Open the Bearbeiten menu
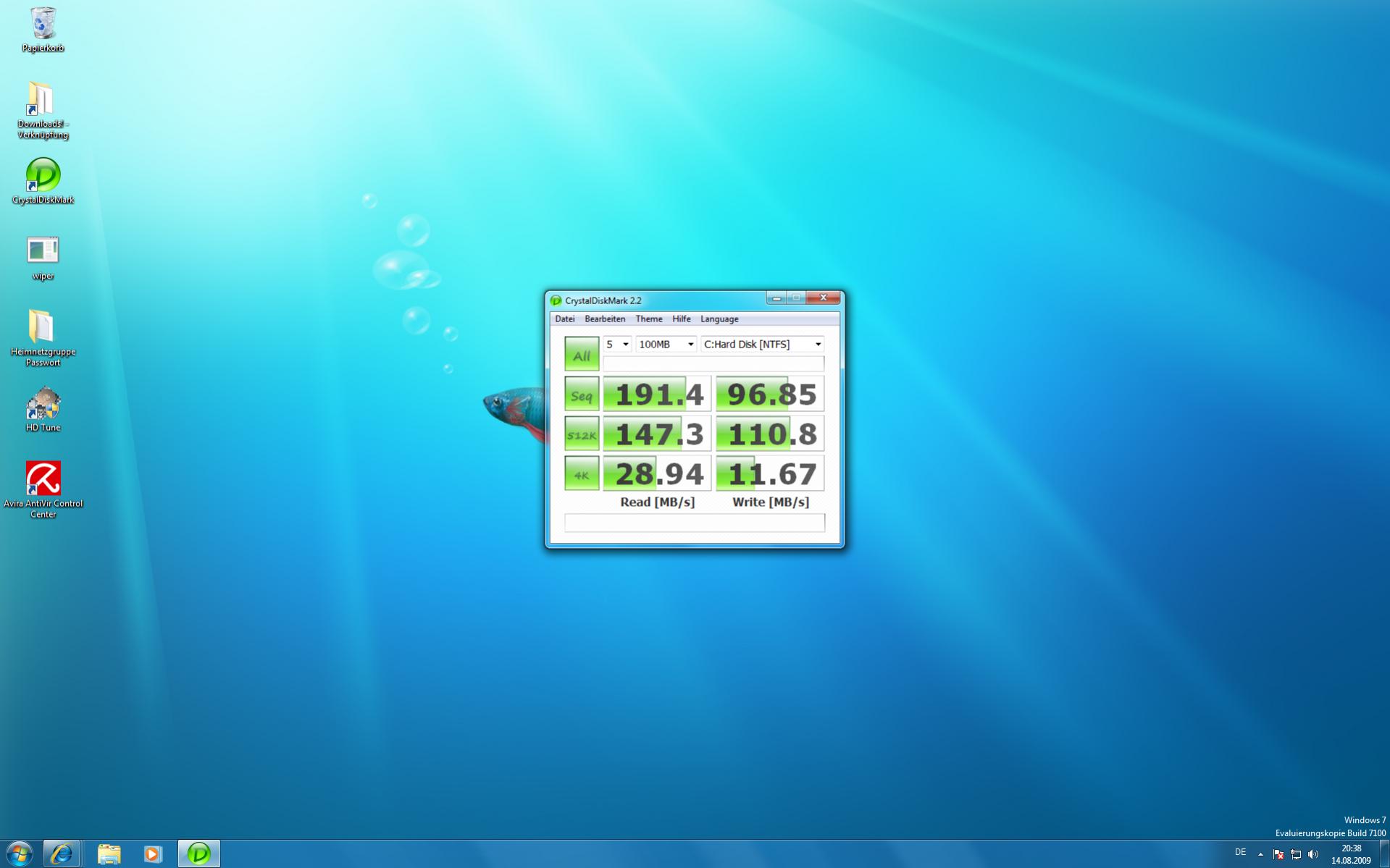Image resolution: width=1390 pixels, height=868 pixels. (x=605, y=319)
